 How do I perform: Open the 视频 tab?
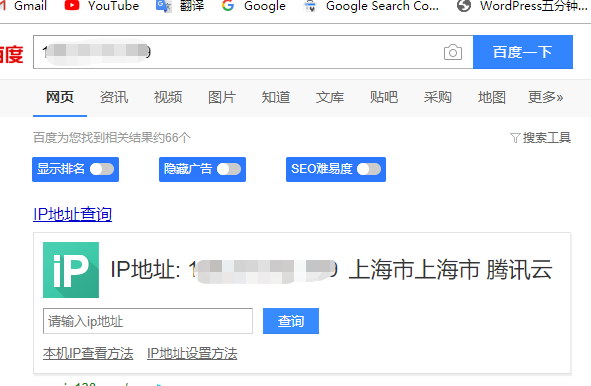pos(168,97)
